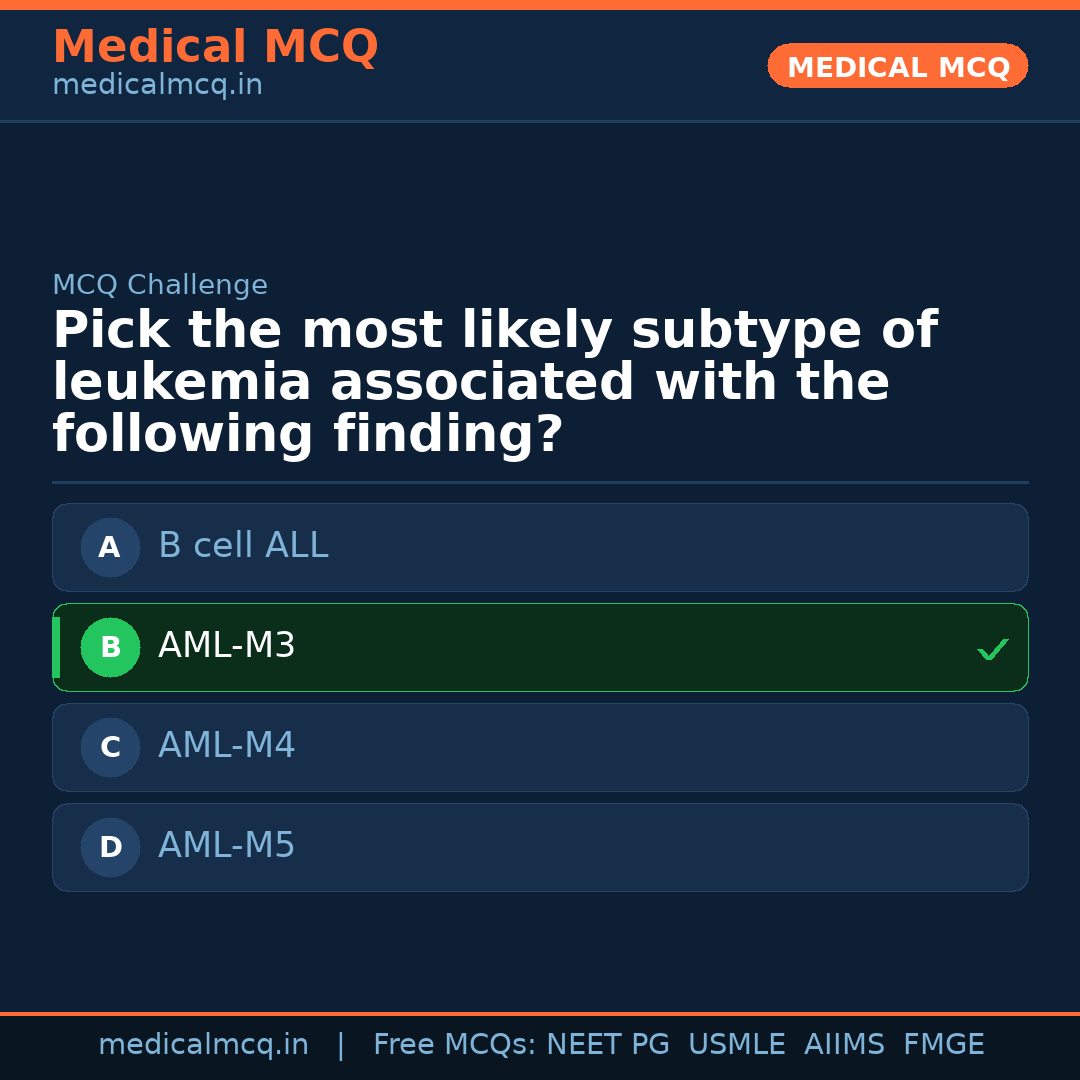Click the green checkmark on AML-M3
The image size is (1080, 1080).
pyautogui.click(x=993, y=649)
